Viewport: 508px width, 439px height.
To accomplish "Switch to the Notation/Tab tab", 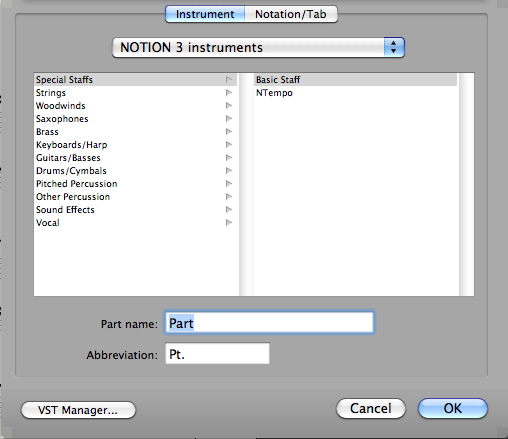I will pyautogui.click(x=291, y=14).
